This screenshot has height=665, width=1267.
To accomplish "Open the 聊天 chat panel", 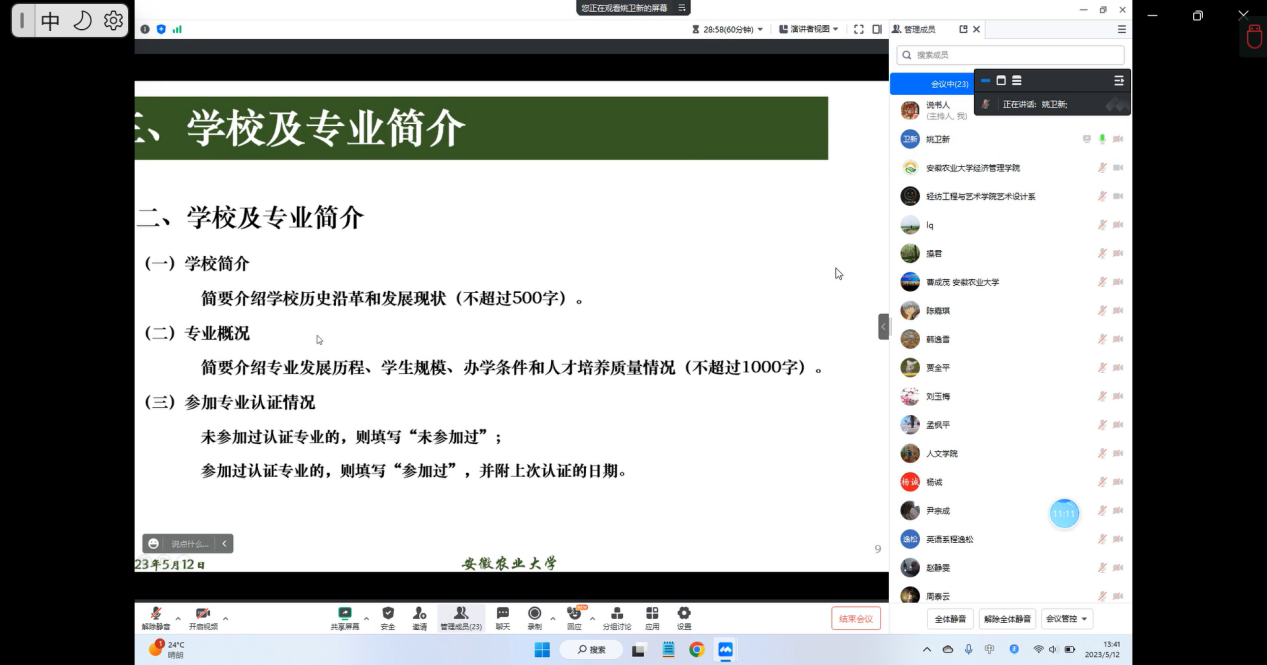I will (x=502, y=617).
